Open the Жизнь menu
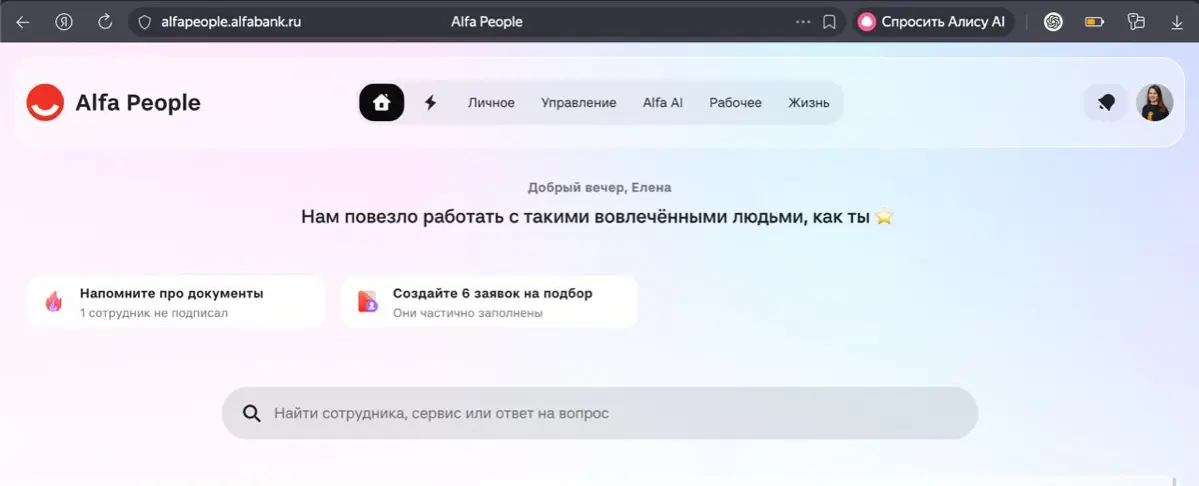The width and height of the screenshot is (1199, 486). pyautogui.click(x=809, y=102)
